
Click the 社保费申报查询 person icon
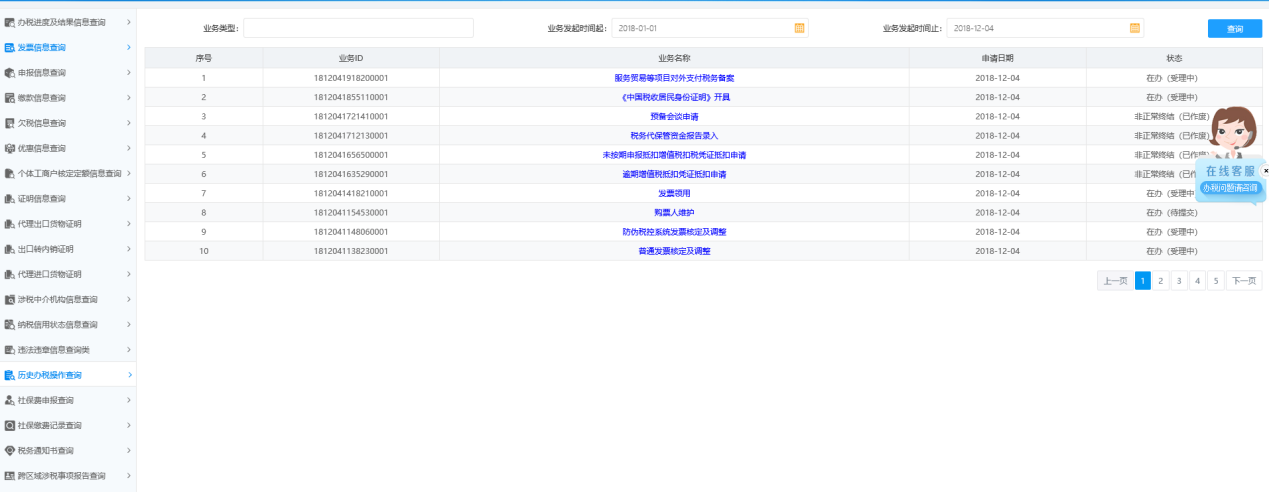(10, 400)
